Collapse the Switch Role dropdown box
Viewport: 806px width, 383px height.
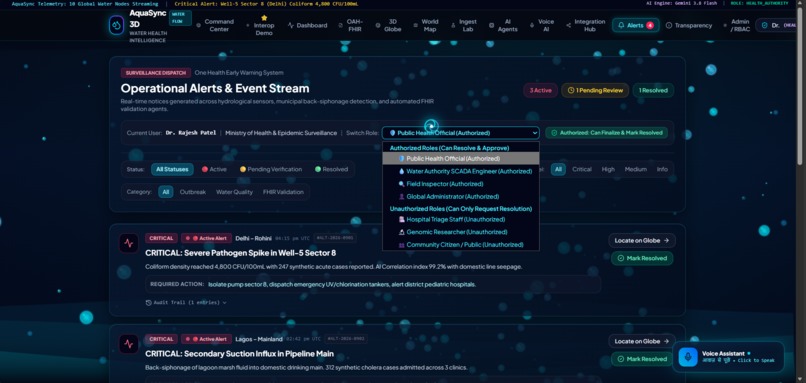click(x=461, y=133)
